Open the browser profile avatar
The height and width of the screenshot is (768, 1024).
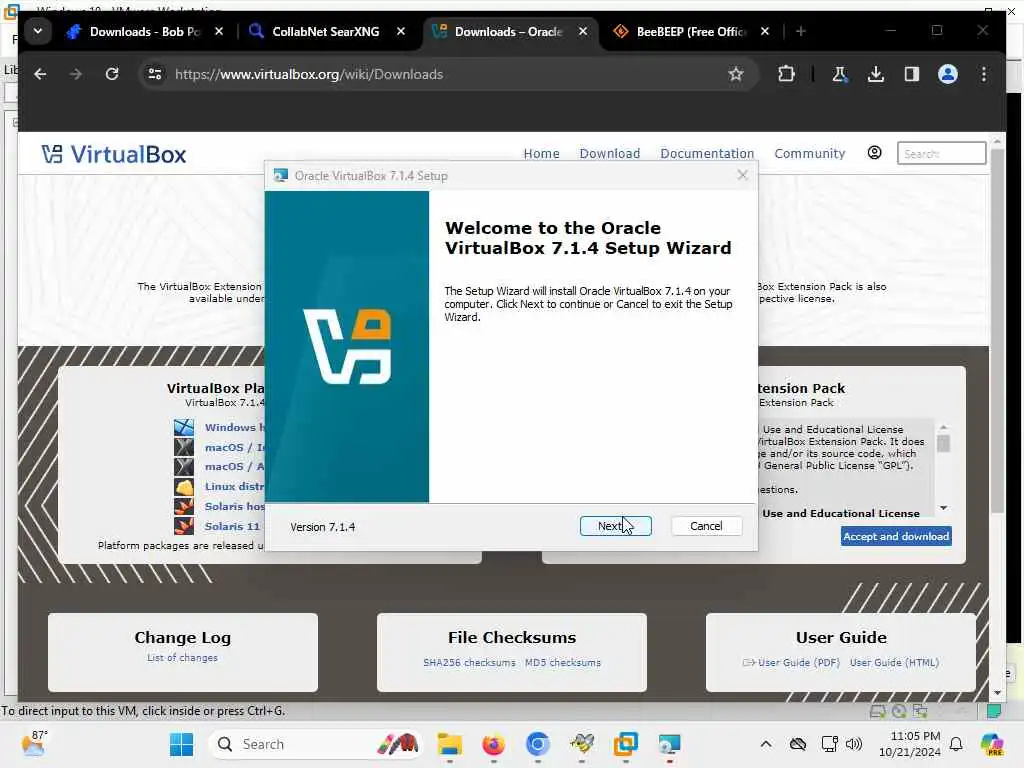tap(948, 74)
